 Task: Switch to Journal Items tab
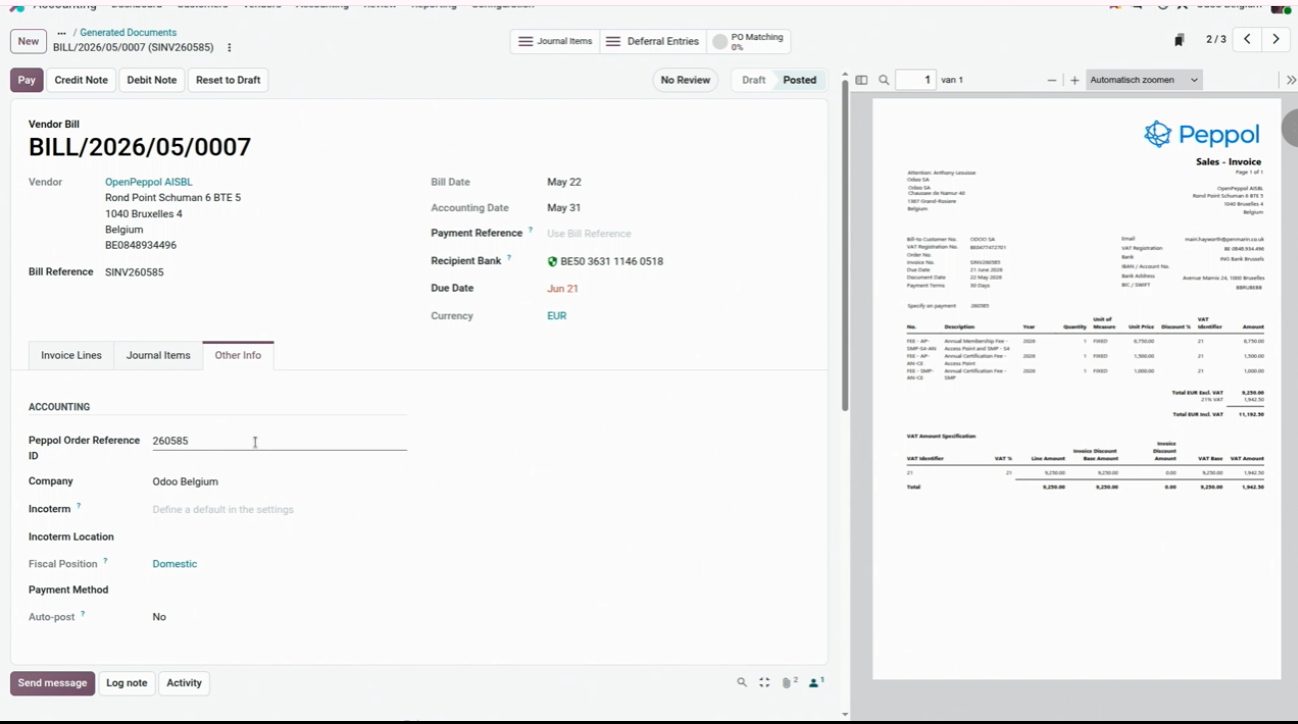point(158,355)
